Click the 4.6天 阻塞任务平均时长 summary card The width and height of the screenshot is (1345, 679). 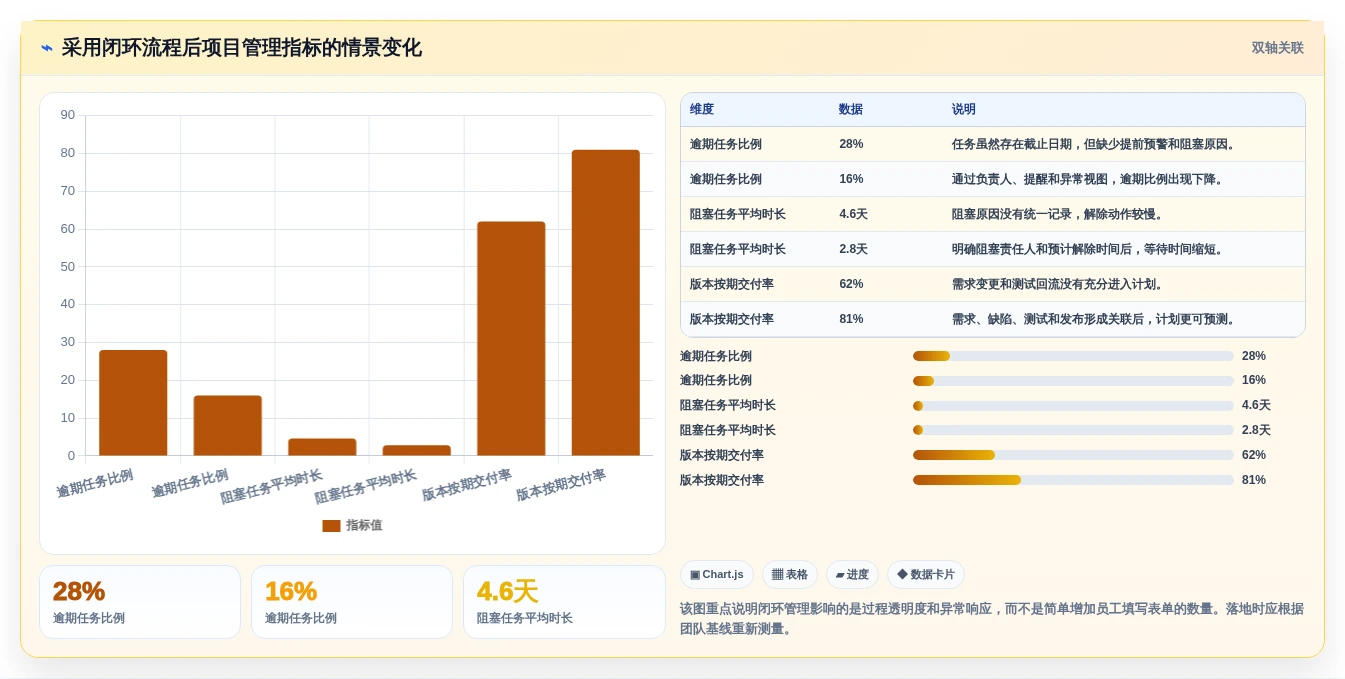point(564,602)
